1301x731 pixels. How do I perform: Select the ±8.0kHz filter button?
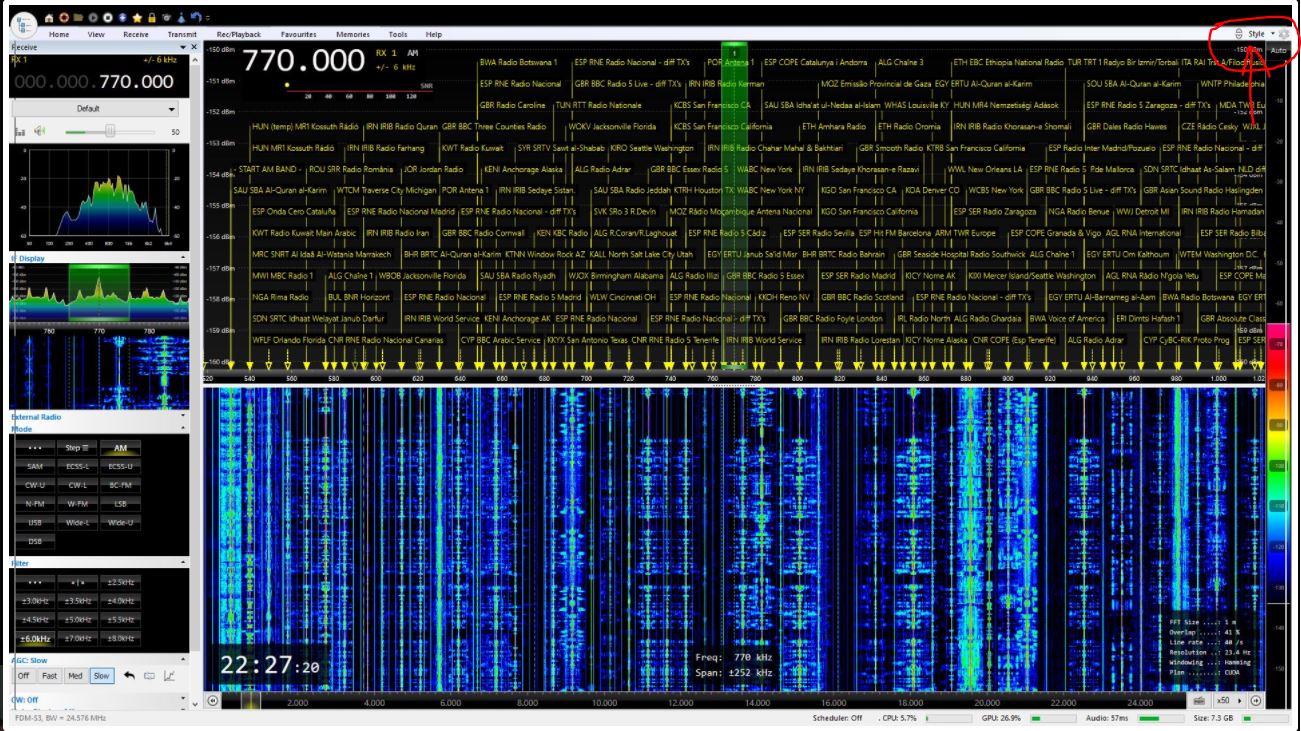click(120, 638)
